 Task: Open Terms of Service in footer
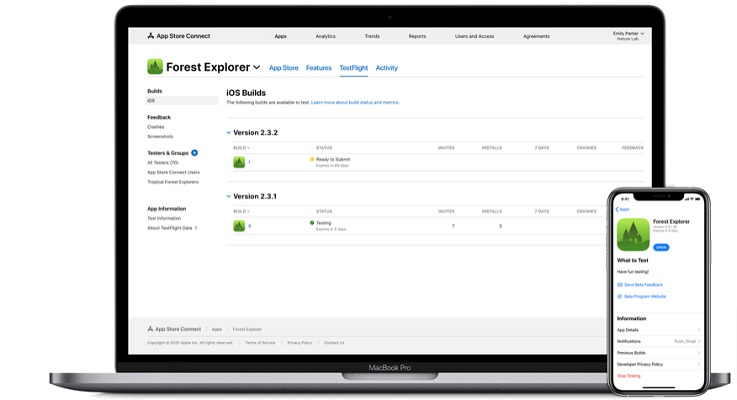click(260, 343)
